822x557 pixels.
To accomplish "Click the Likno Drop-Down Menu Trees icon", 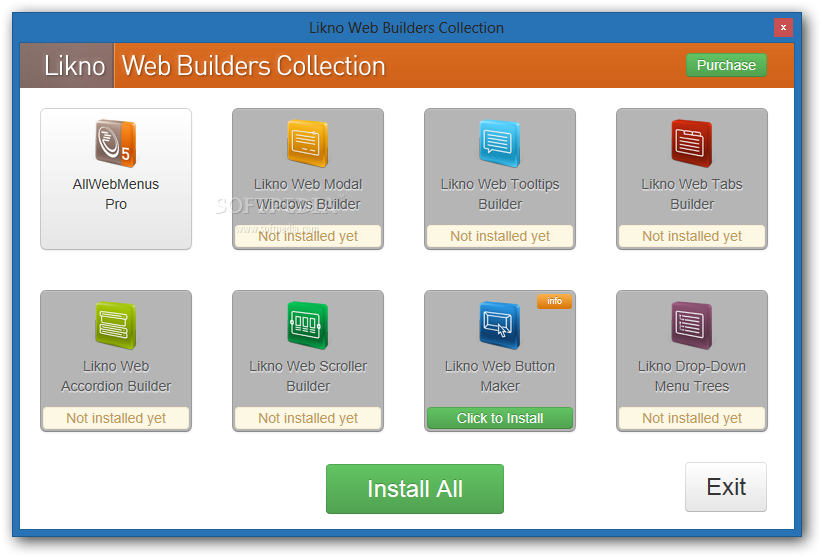I will (x=691, y=325).
